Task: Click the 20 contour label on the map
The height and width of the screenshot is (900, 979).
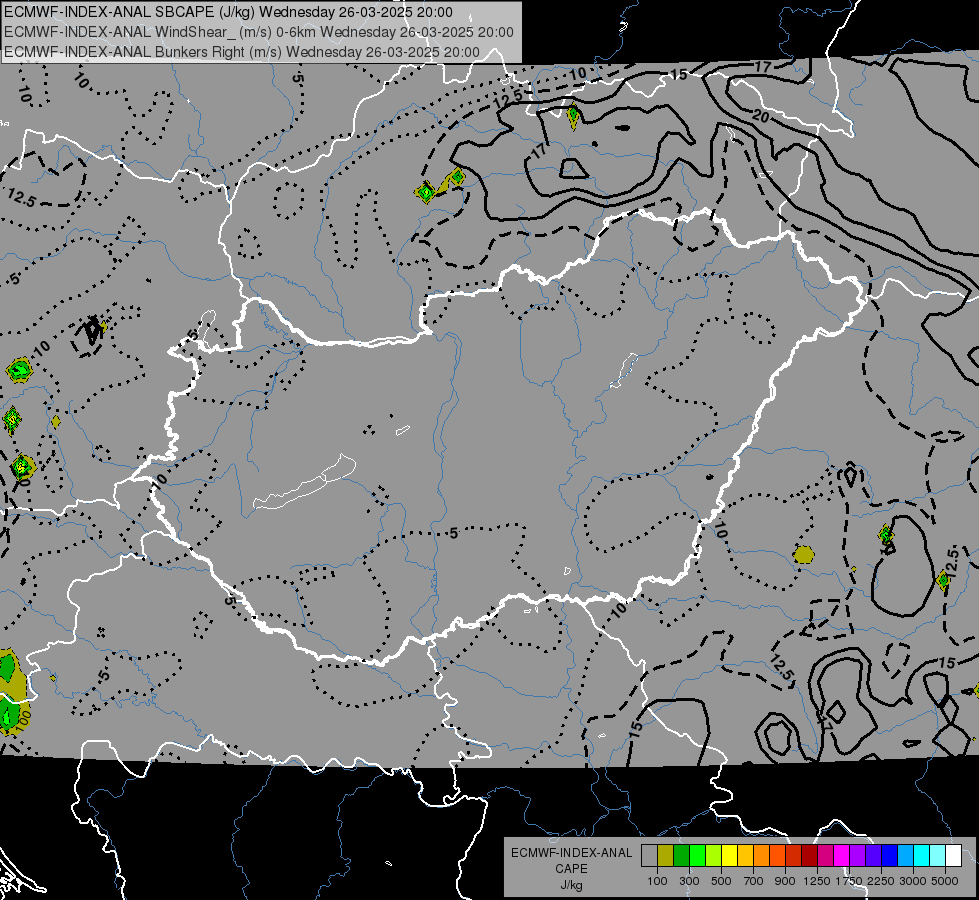Action: click(760, 116)
